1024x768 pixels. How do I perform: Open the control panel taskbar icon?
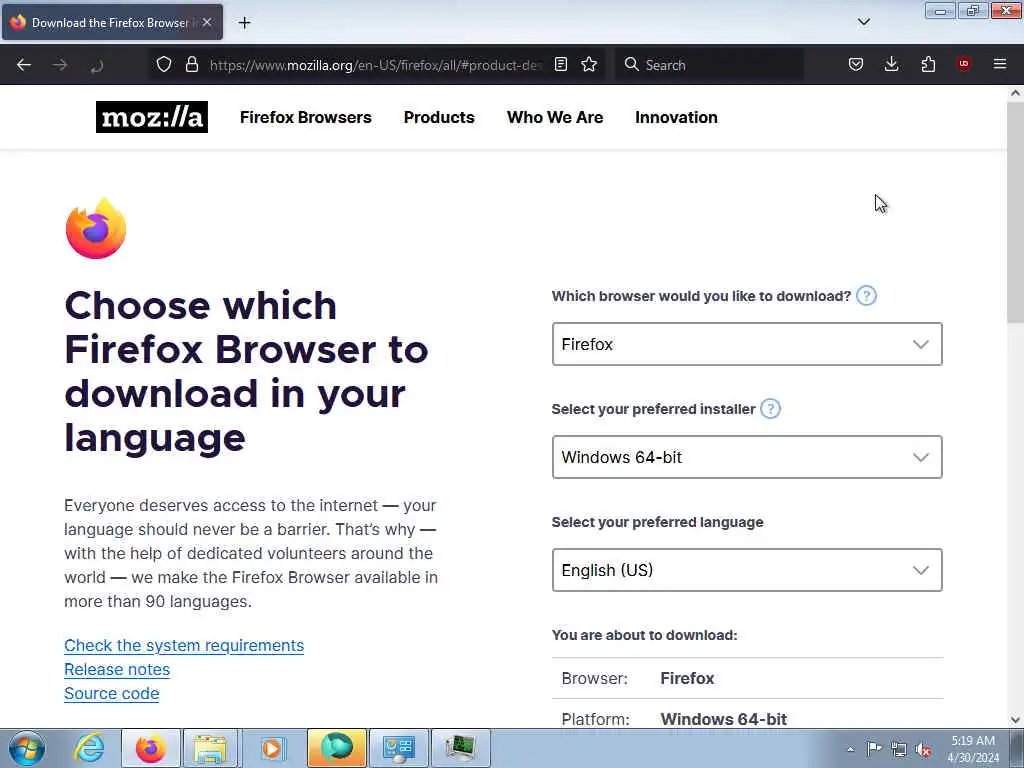coord(399,748)
